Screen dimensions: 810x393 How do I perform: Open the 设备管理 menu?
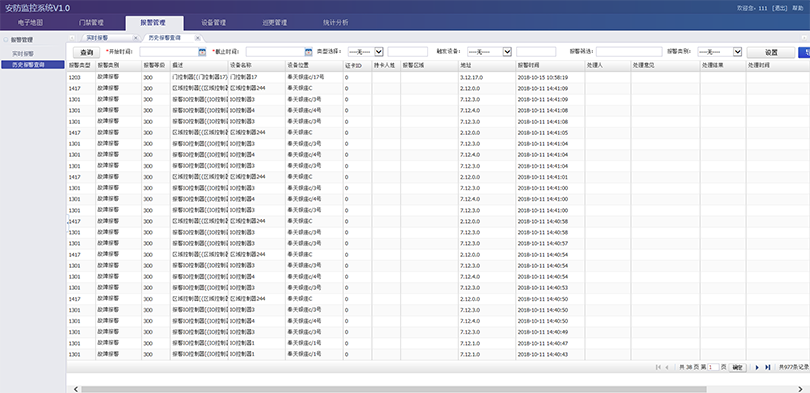point(213,23)
